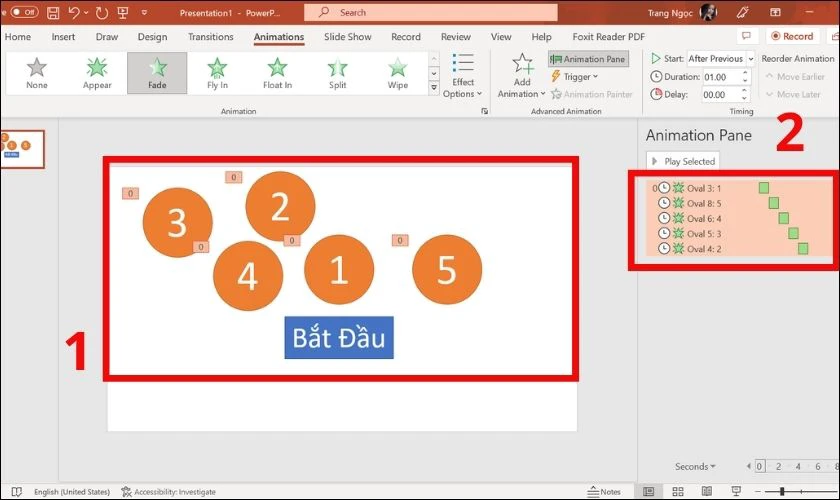Select the Oval 4: 2 animation entry
Image resolution: width=840 pixels, height=500 pixels.
coord(739,249)
